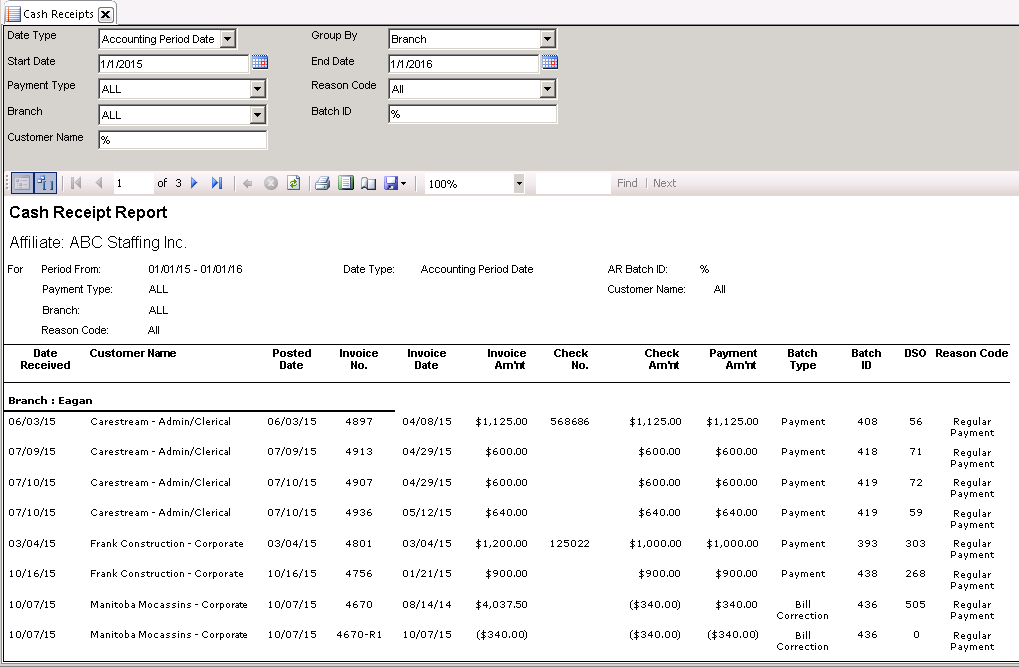This screenshot has height=667, width=1019.
Task: Click the export save disk icon
Action: click(x=391, y=183)
